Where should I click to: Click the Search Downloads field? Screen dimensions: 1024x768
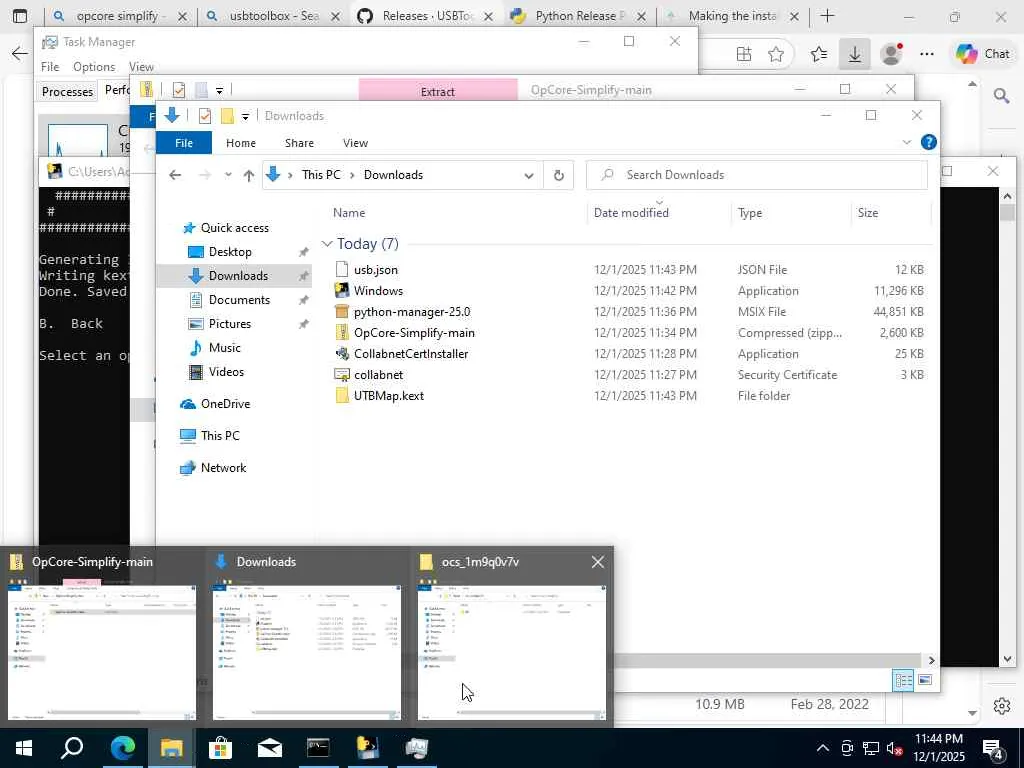[x=756, y=175]
